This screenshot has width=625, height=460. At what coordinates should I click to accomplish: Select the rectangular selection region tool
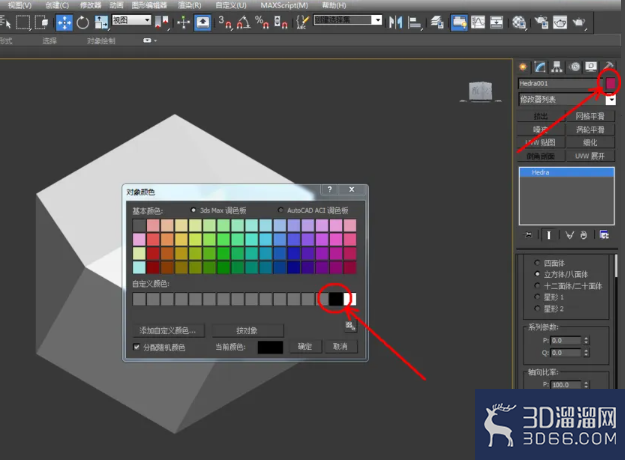click(x=23, y=22)
